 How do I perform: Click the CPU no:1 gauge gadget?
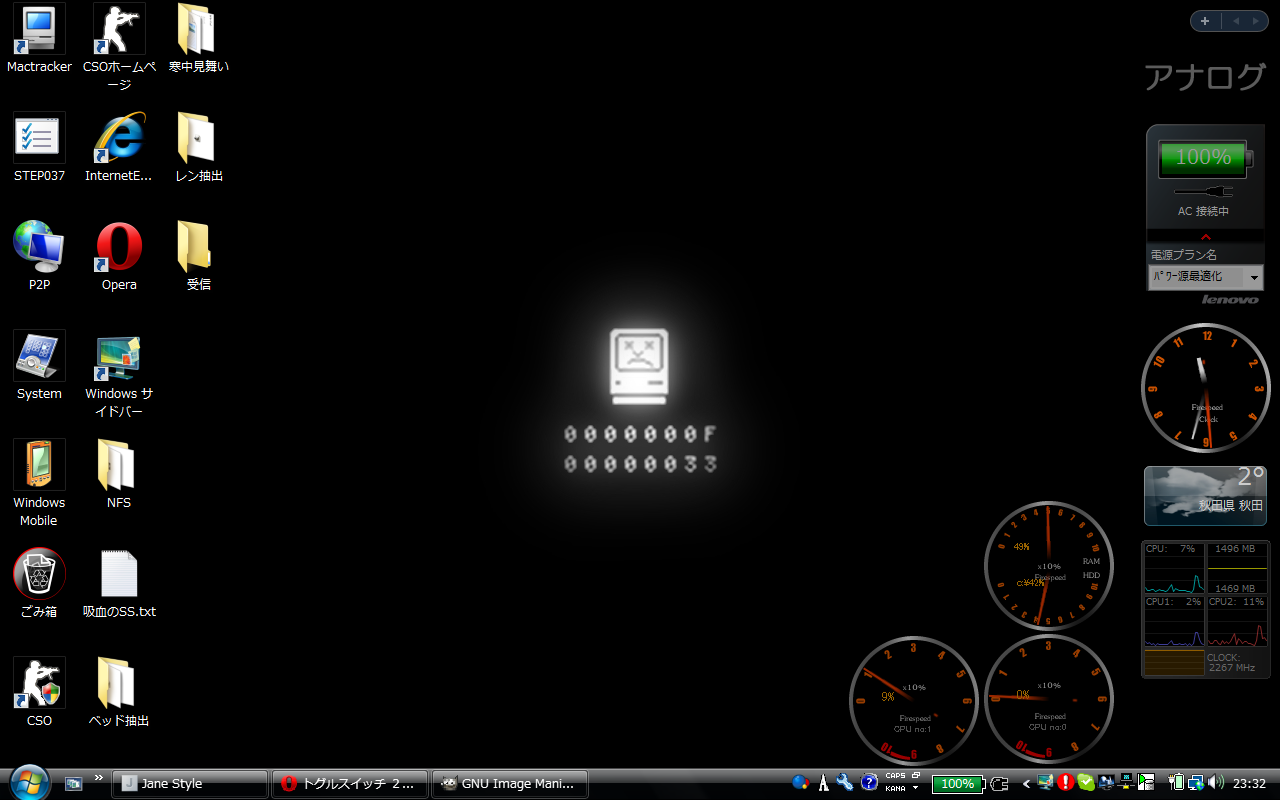(914, 699)
